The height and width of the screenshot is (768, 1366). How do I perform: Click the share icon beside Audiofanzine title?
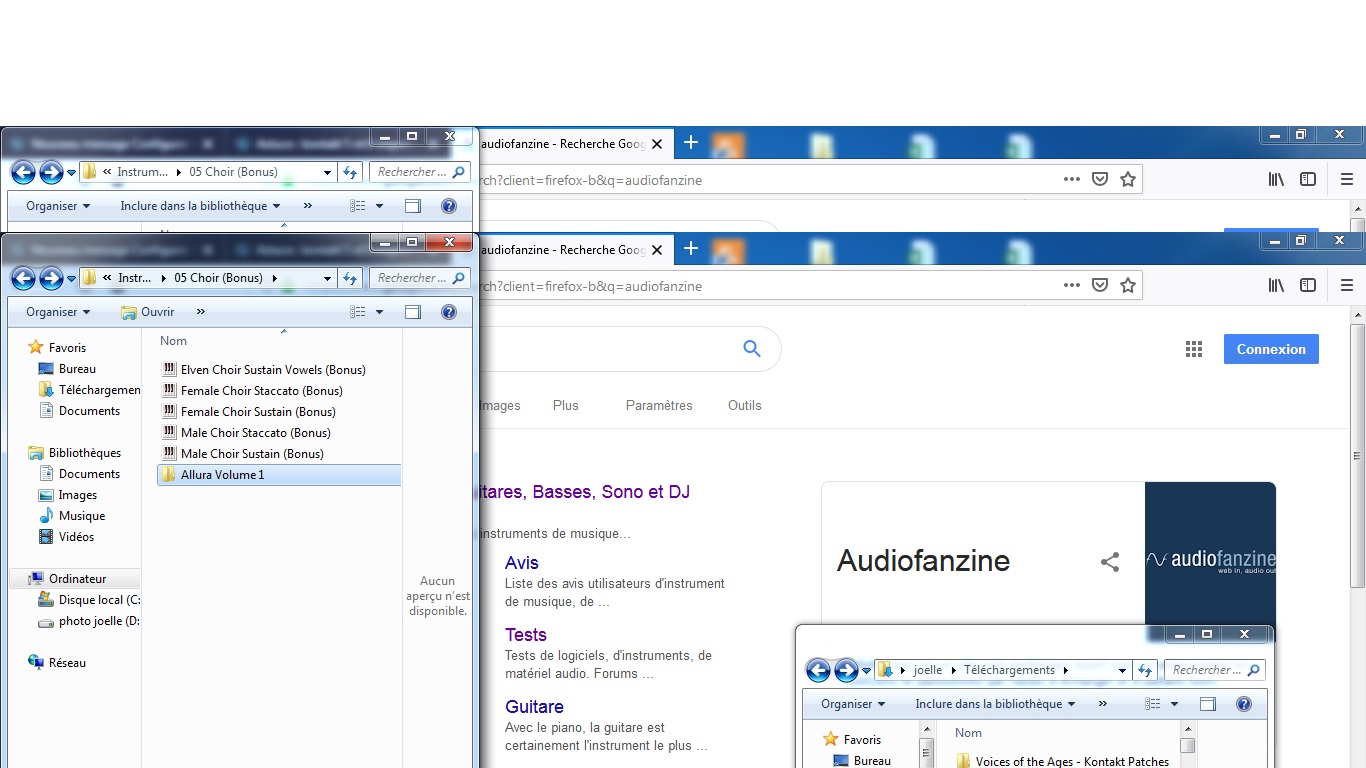(1109, 562)
